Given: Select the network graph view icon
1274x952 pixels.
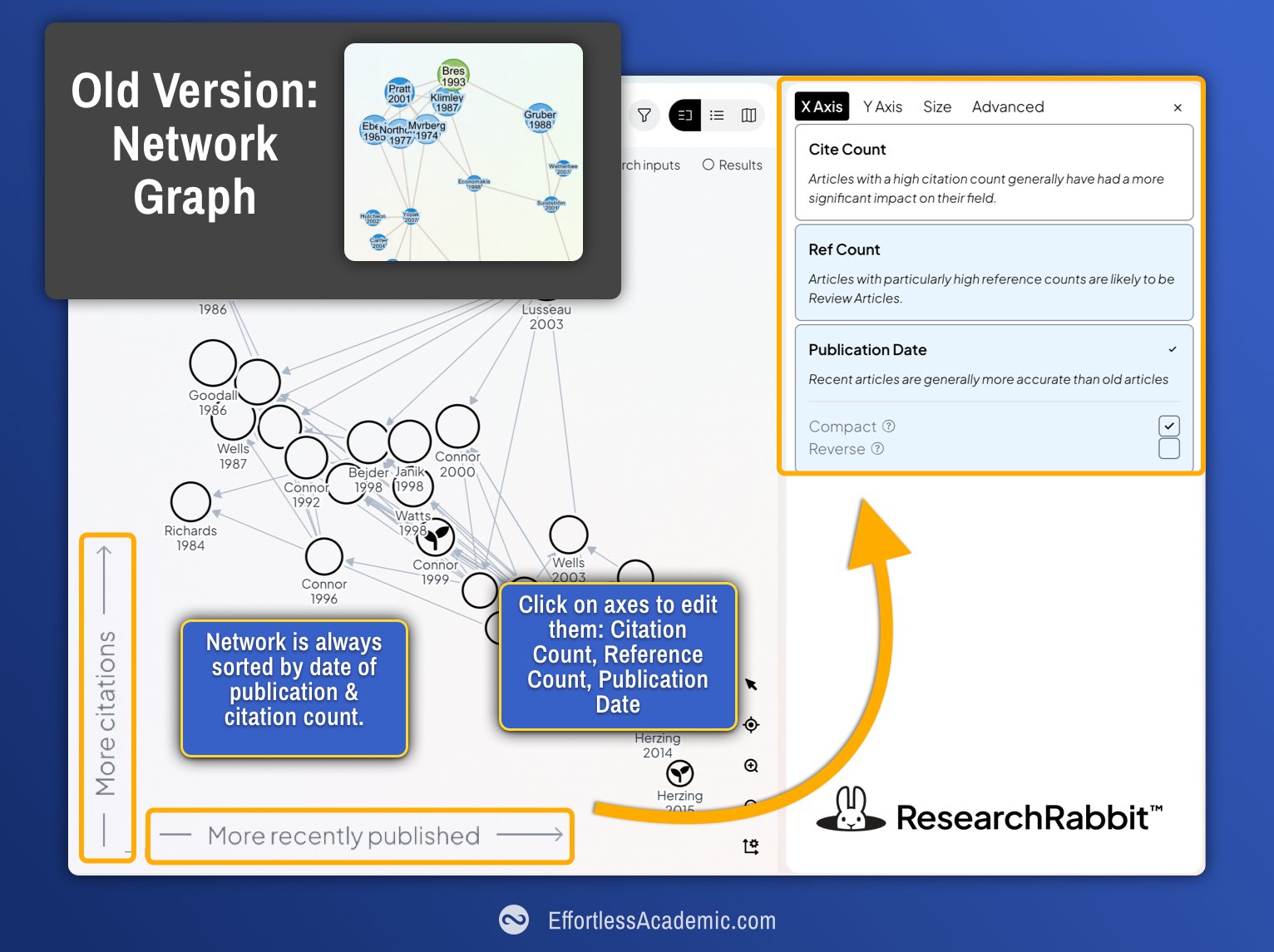Looking at the screenshot, I should (x=685, y=115).
